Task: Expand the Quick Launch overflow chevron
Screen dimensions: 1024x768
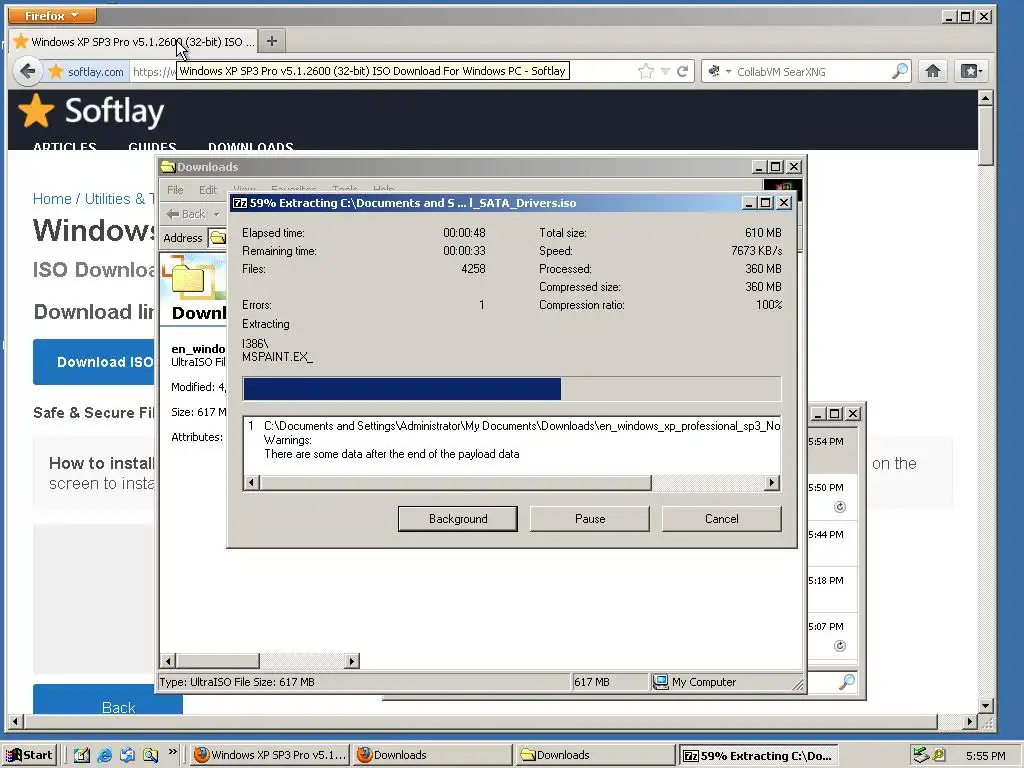Action: tap(172, 752)
